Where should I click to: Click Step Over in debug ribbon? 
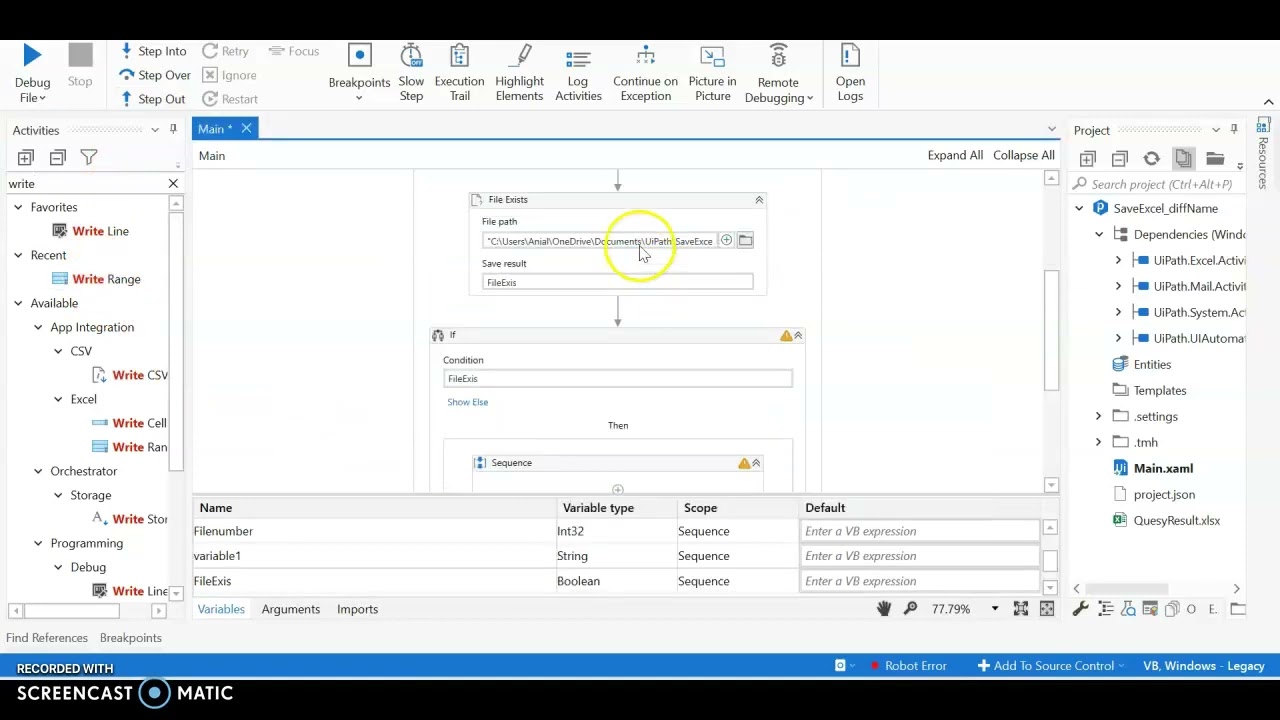click(155, 75)
